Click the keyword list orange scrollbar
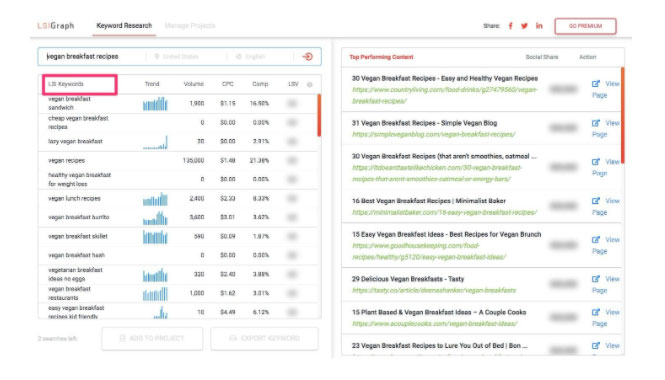Viewport: 665px width, 380px height. (x=319, y=115)
